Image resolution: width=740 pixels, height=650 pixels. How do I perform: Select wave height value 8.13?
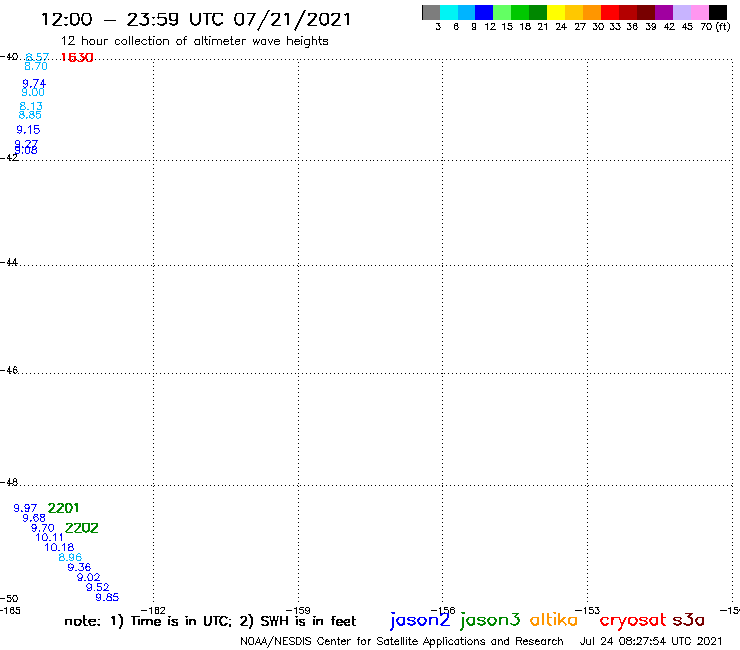[x=31, y=106]
